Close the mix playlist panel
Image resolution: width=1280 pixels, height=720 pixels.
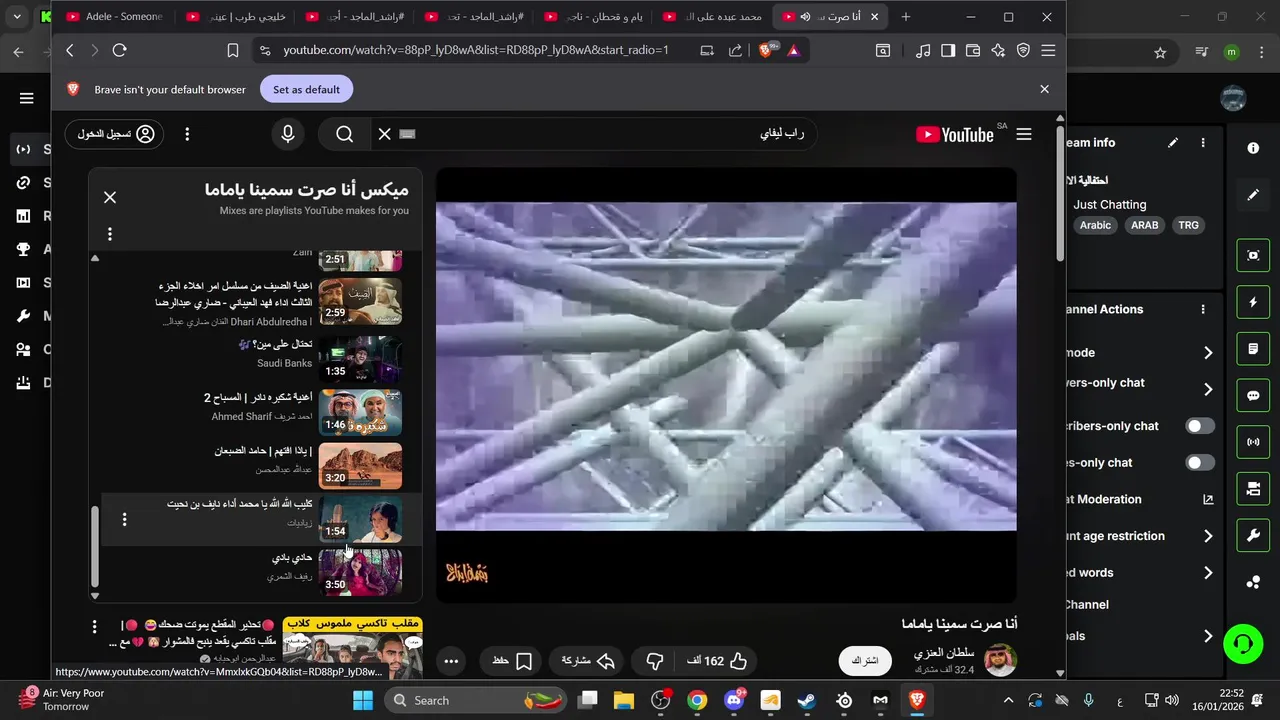110,197
